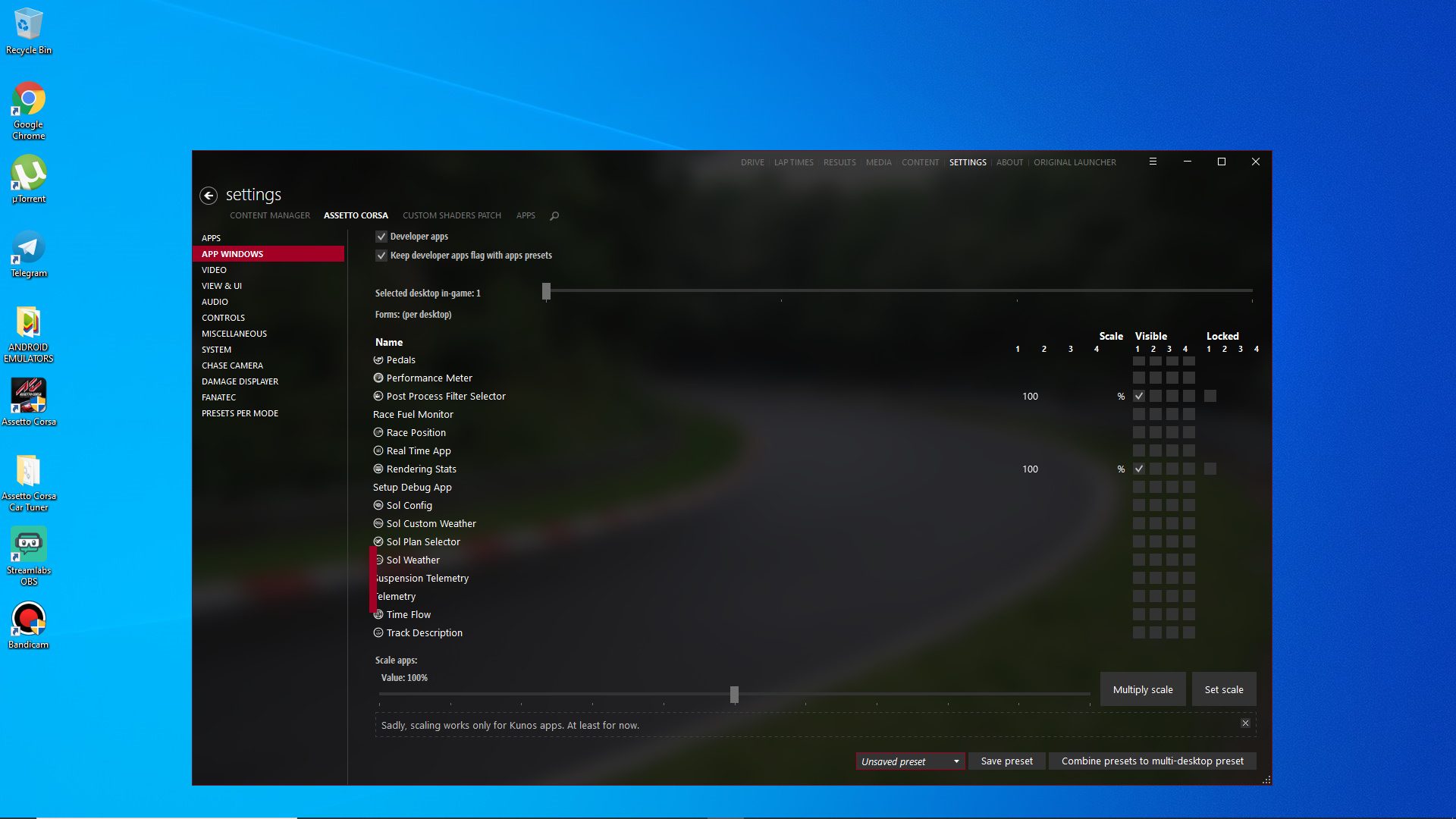Click the Multiply scale button
Image resolution: width=1456 pixels, height=819 pixels.
point(1143,689)
